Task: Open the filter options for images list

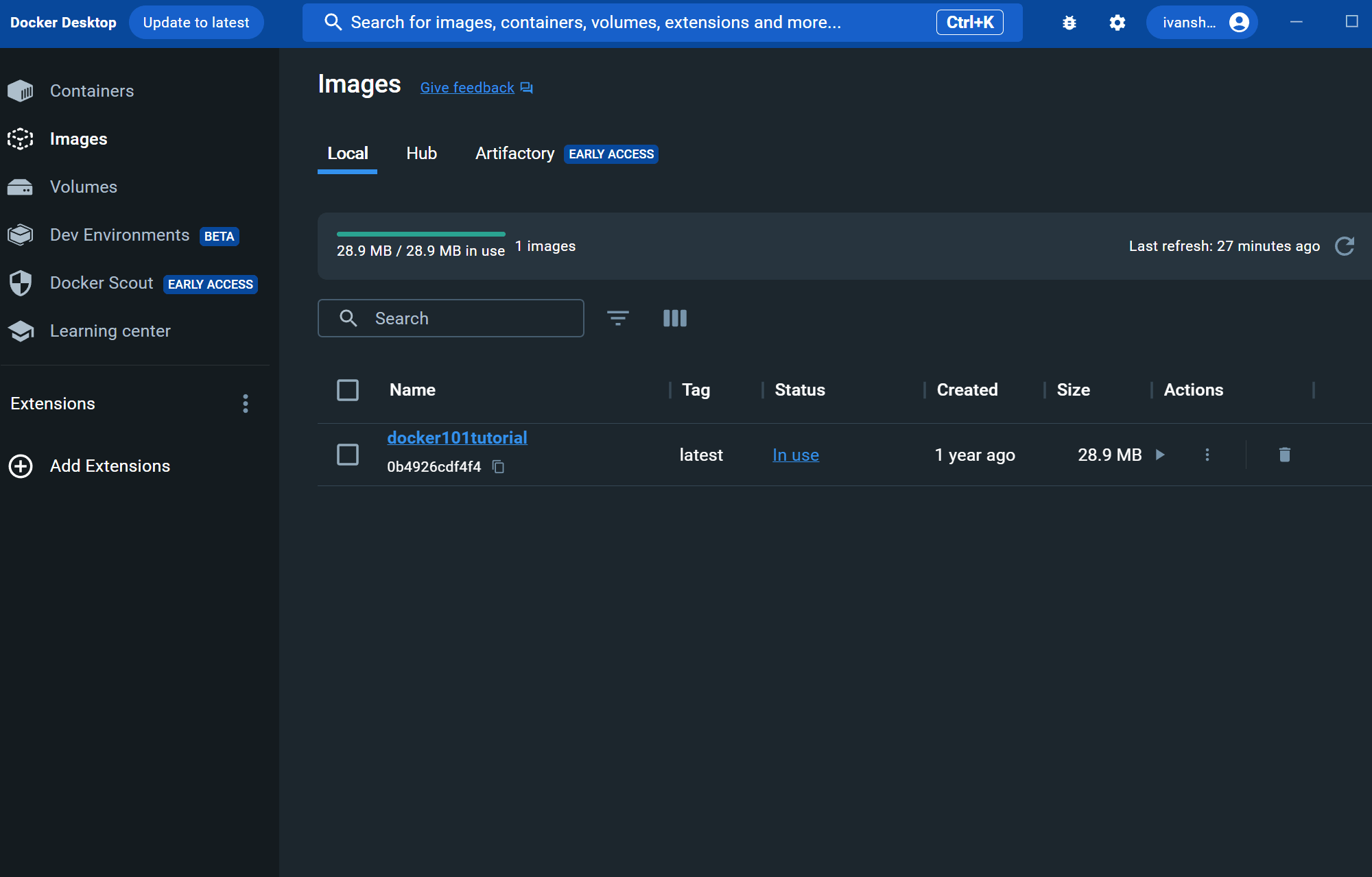Action: pos(618,317)
